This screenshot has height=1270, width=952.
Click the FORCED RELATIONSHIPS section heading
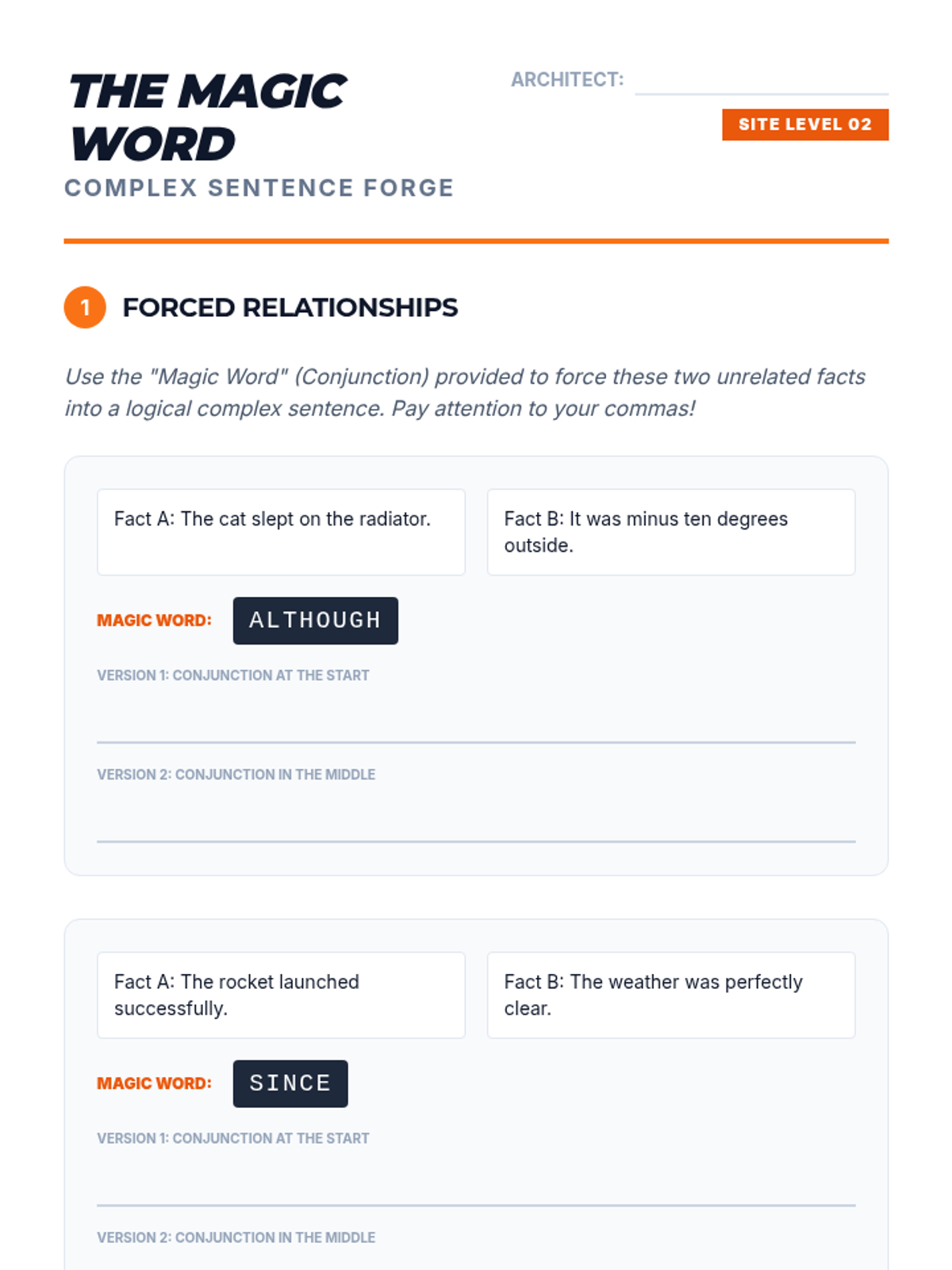290,307
